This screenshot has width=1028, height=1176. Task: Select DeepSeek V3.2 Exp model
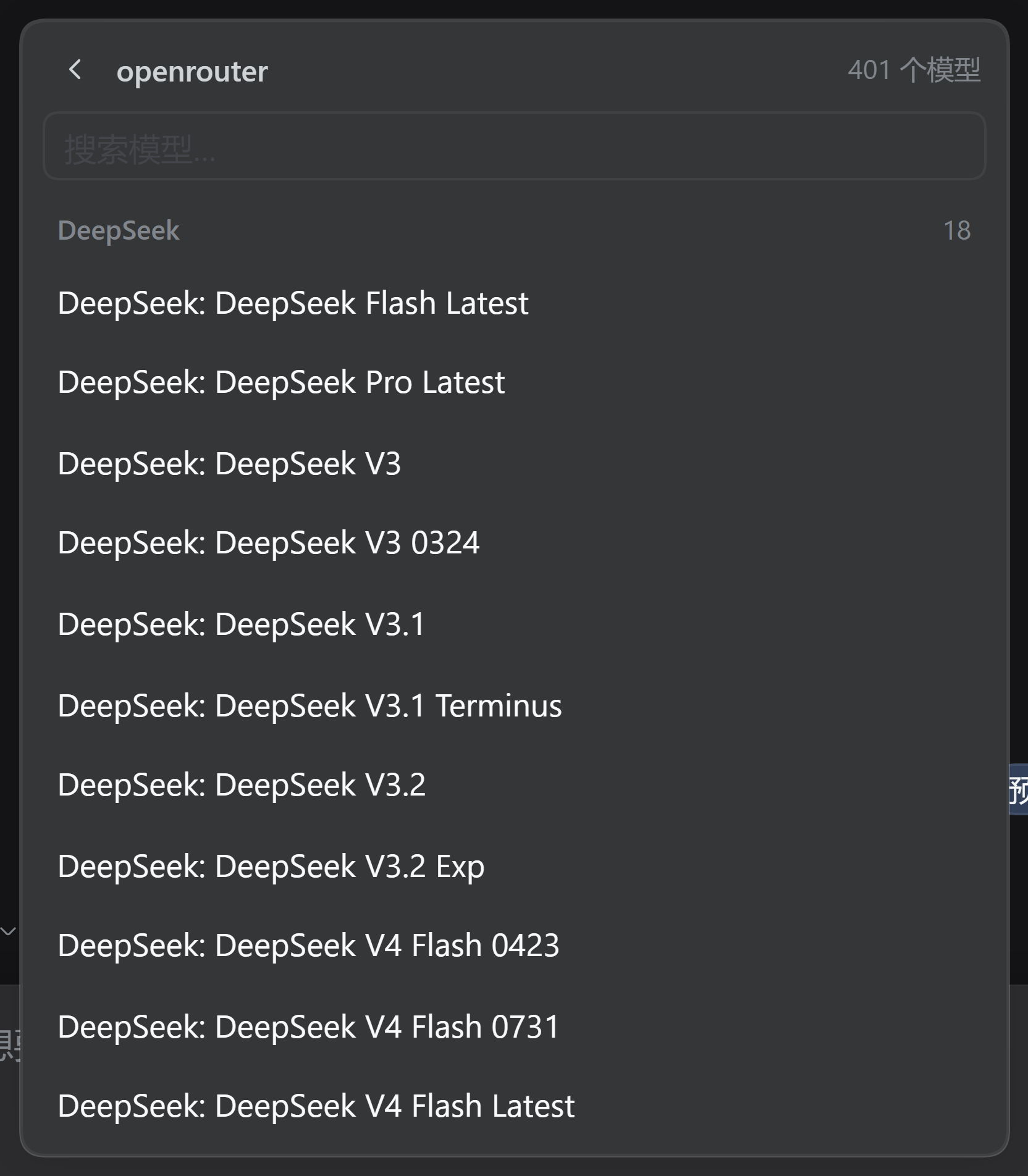click(x=514, y=867)
